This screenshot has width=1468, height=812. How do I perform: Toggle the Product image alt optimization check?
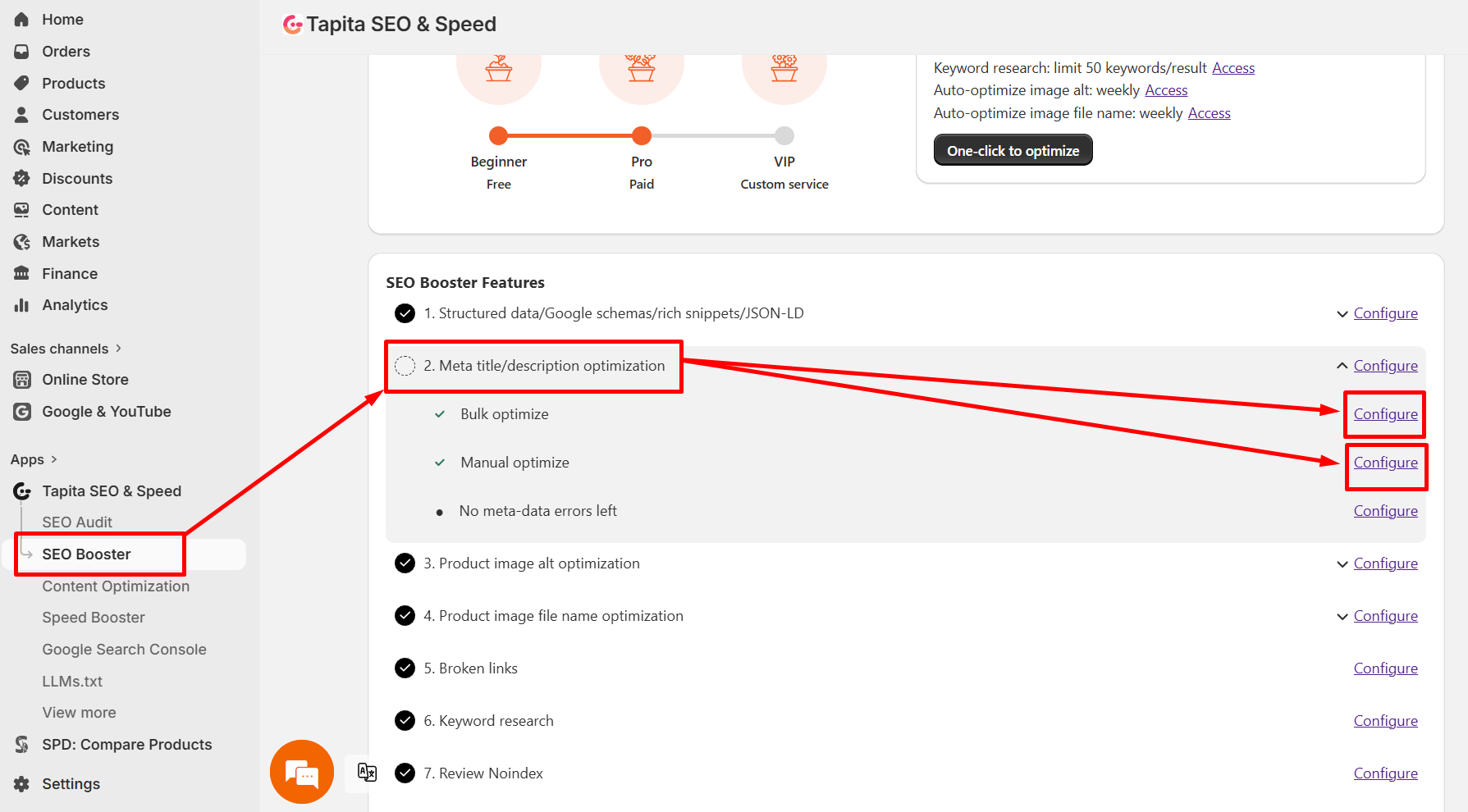pos(405,563)
